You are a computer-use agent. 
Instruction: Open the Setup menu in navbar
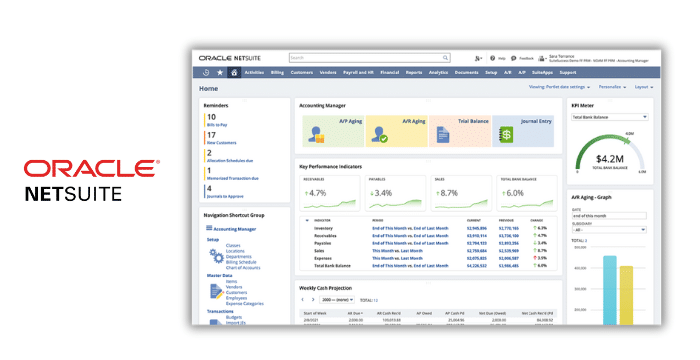491,72
